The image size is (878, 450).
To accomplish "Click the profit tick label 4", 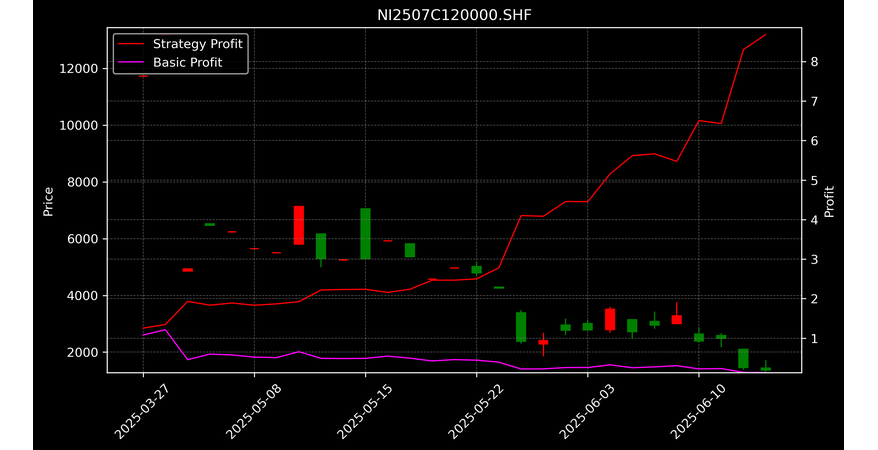I will [x=814, y=220].
